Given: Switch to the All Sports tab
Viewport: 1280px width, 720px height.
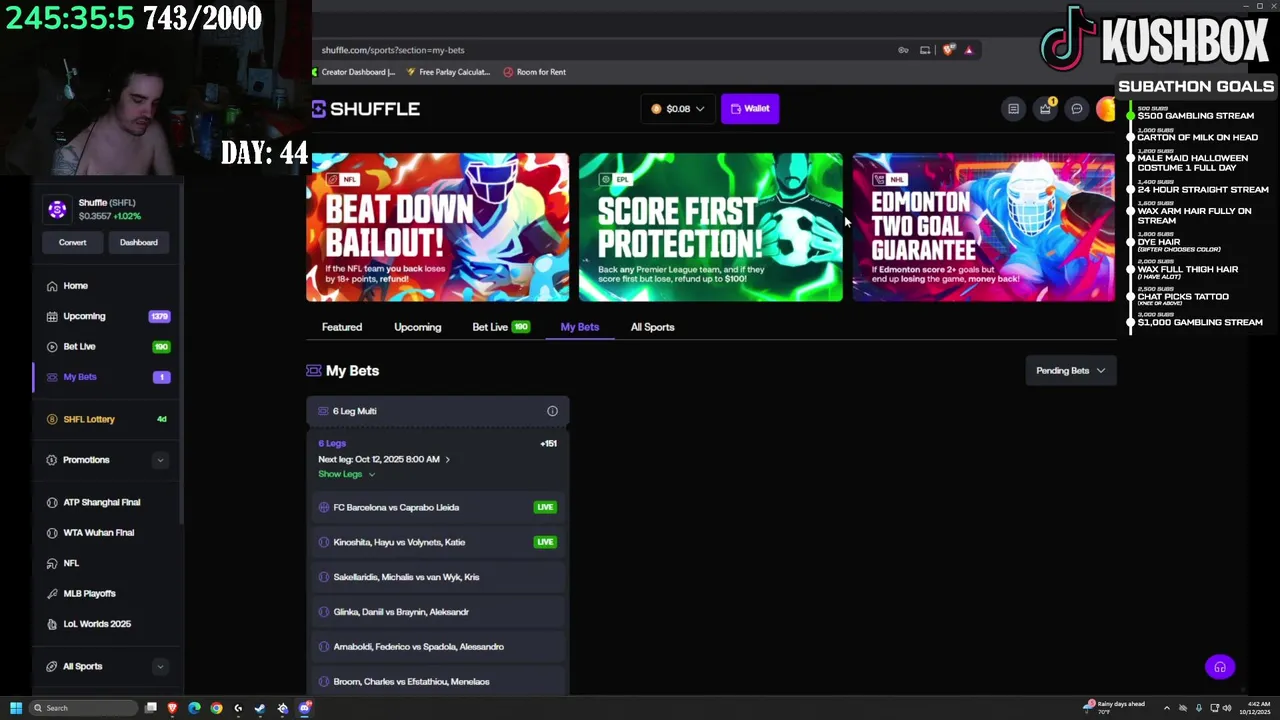Looking at the screenshot, I should point(652,327).
